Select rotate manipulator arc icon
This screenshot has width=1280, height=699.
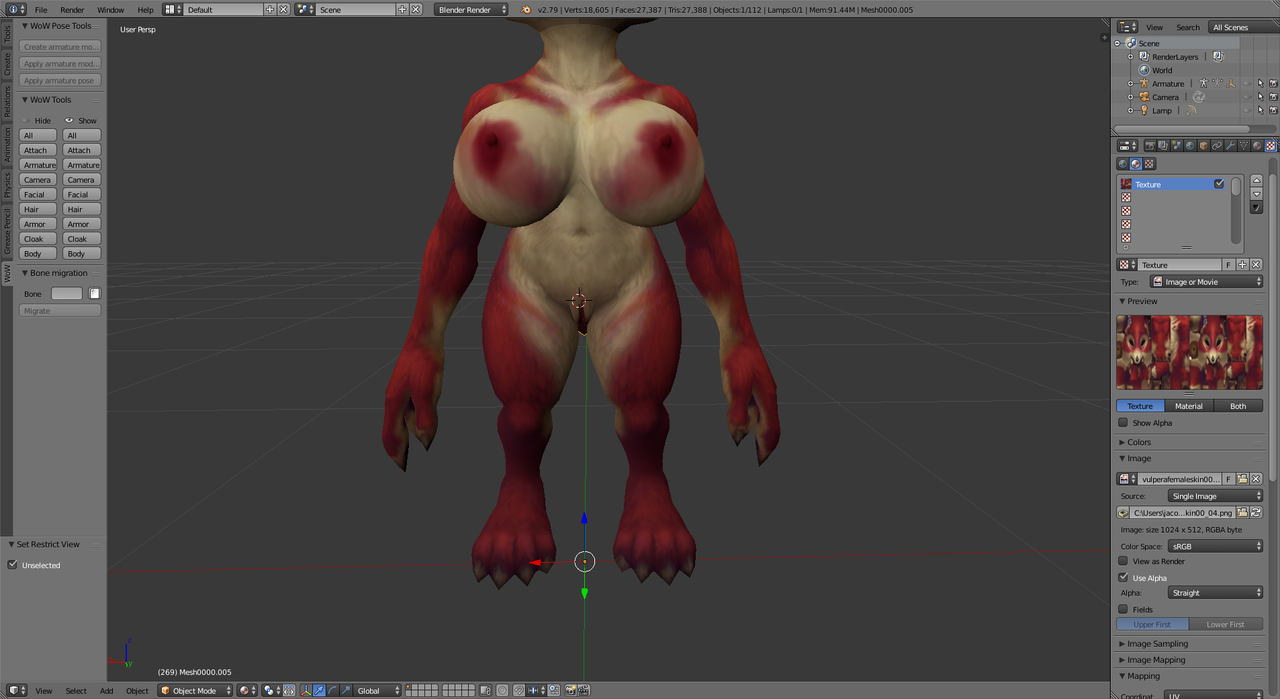(x=333, y=691)
